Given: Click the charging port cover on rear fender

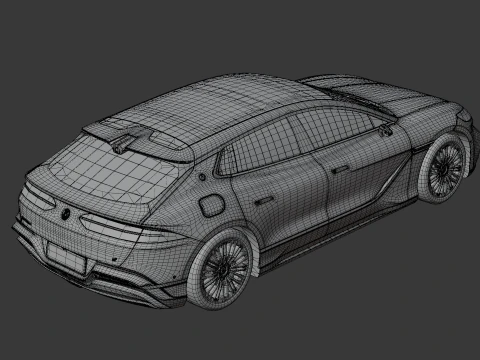Looking at the screenshot, I should pos(211,206).
